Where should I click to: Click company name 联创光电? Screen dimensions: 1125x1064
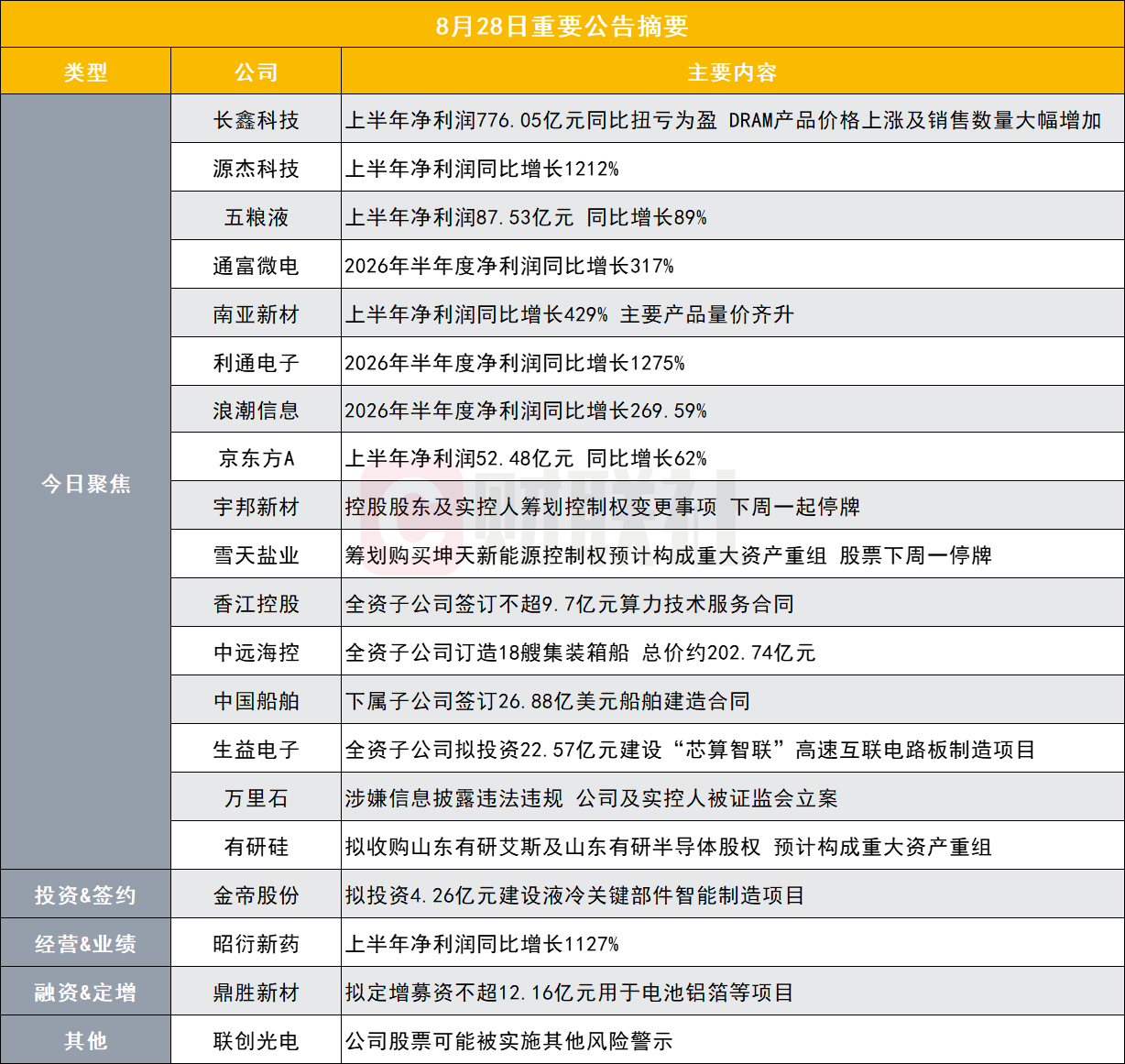257,1041
